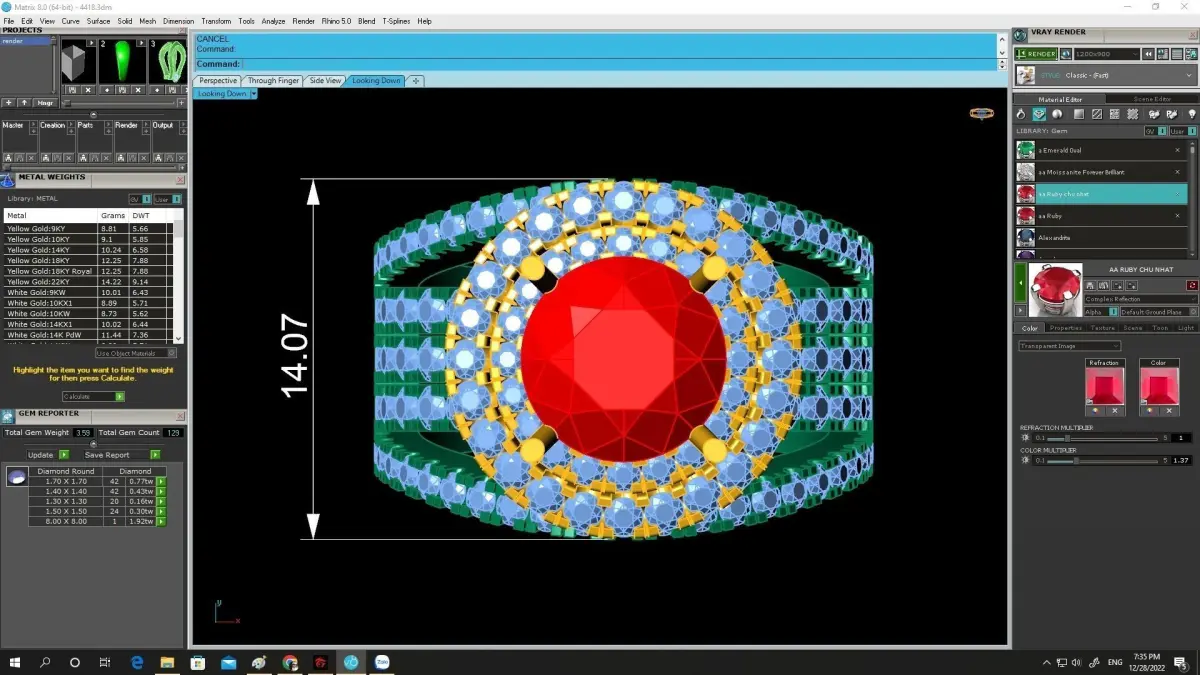This screenshot has width=1200, height=675.
Task: Select the aa Moissanite Forever Brilliant material
Action: [1100, 172]
